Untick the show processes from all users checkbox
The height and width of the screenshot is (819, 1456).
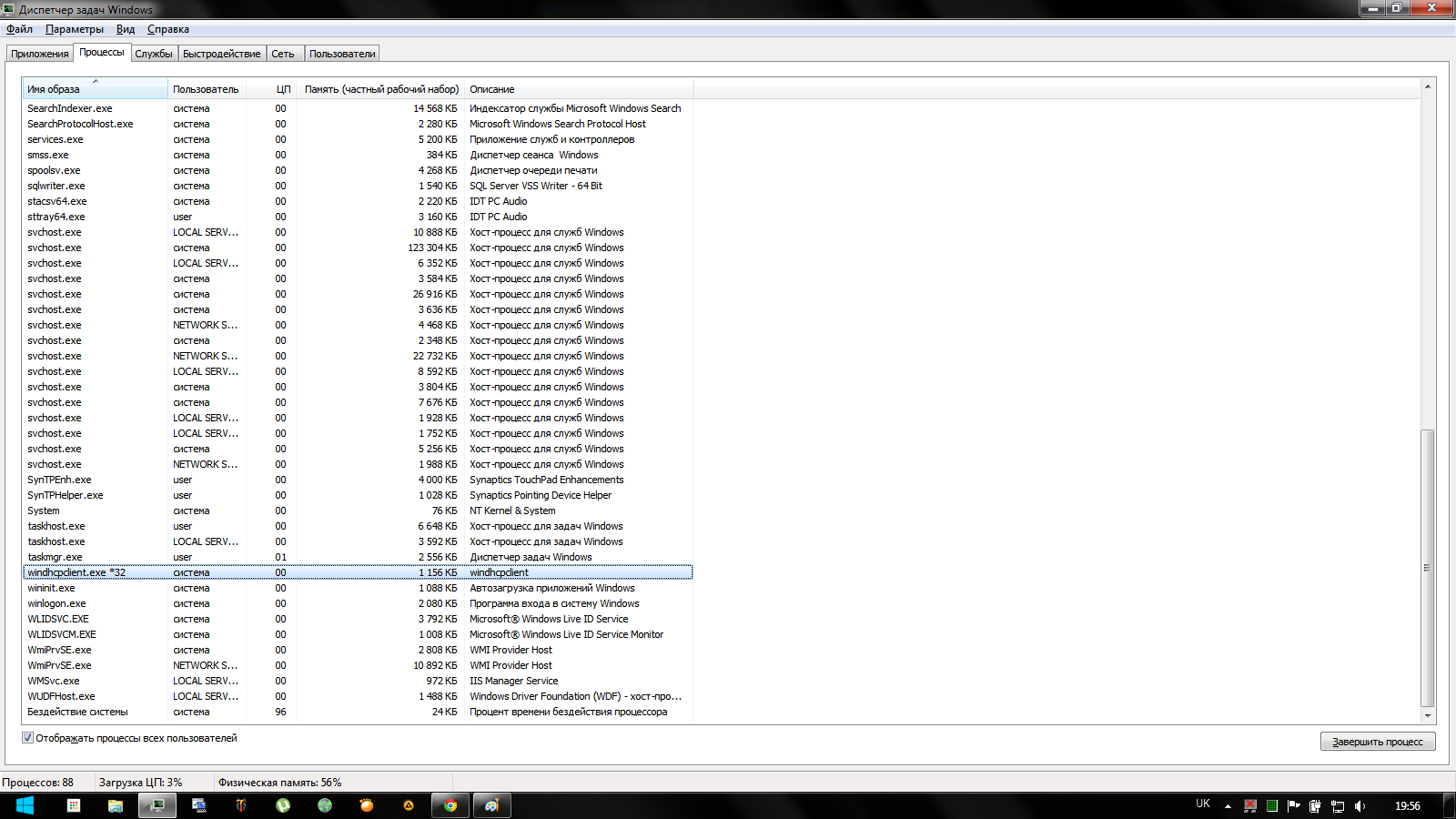[x=28, y=738]
